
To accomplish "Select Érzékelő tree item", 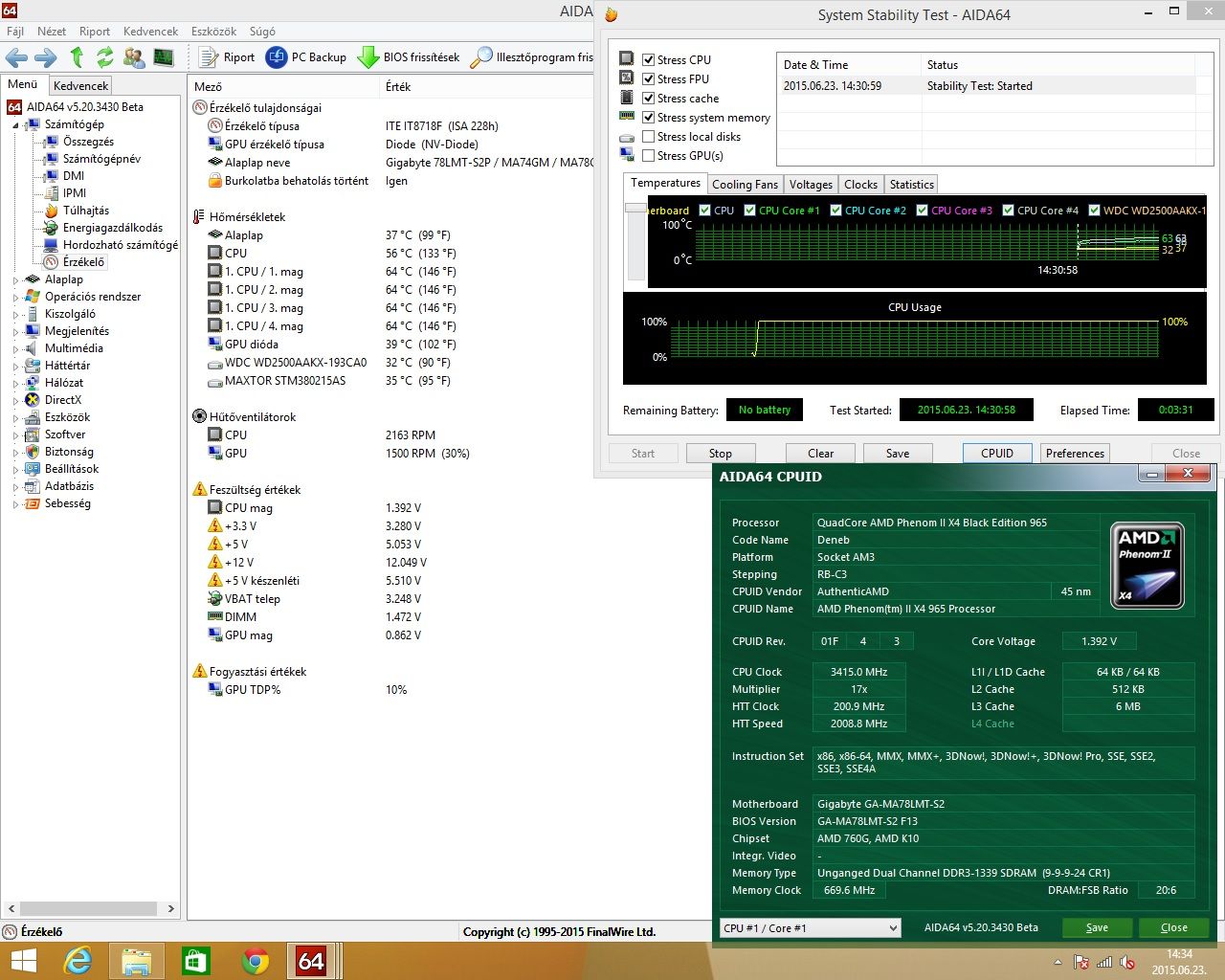I will click(x=83, y=262).
